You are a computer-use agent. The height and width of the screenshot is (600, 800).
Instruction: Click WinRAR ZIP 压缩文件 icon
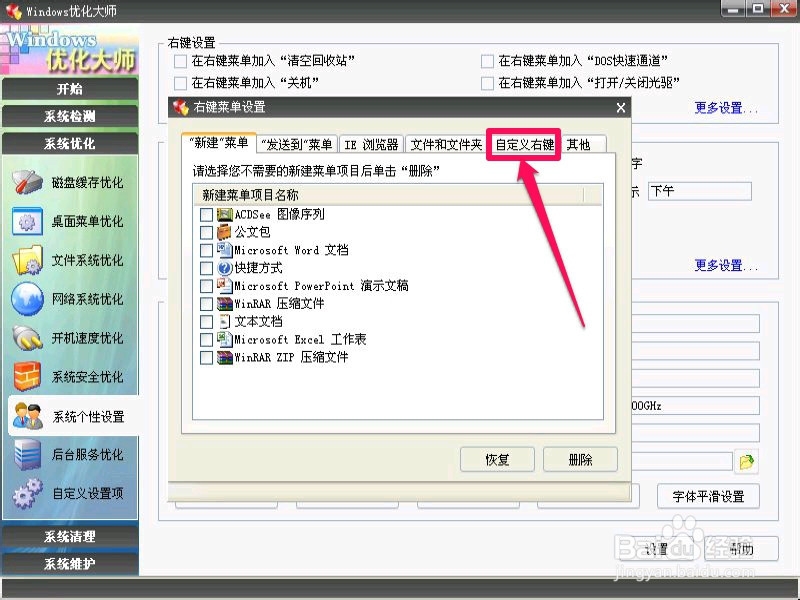coord(224,357)
